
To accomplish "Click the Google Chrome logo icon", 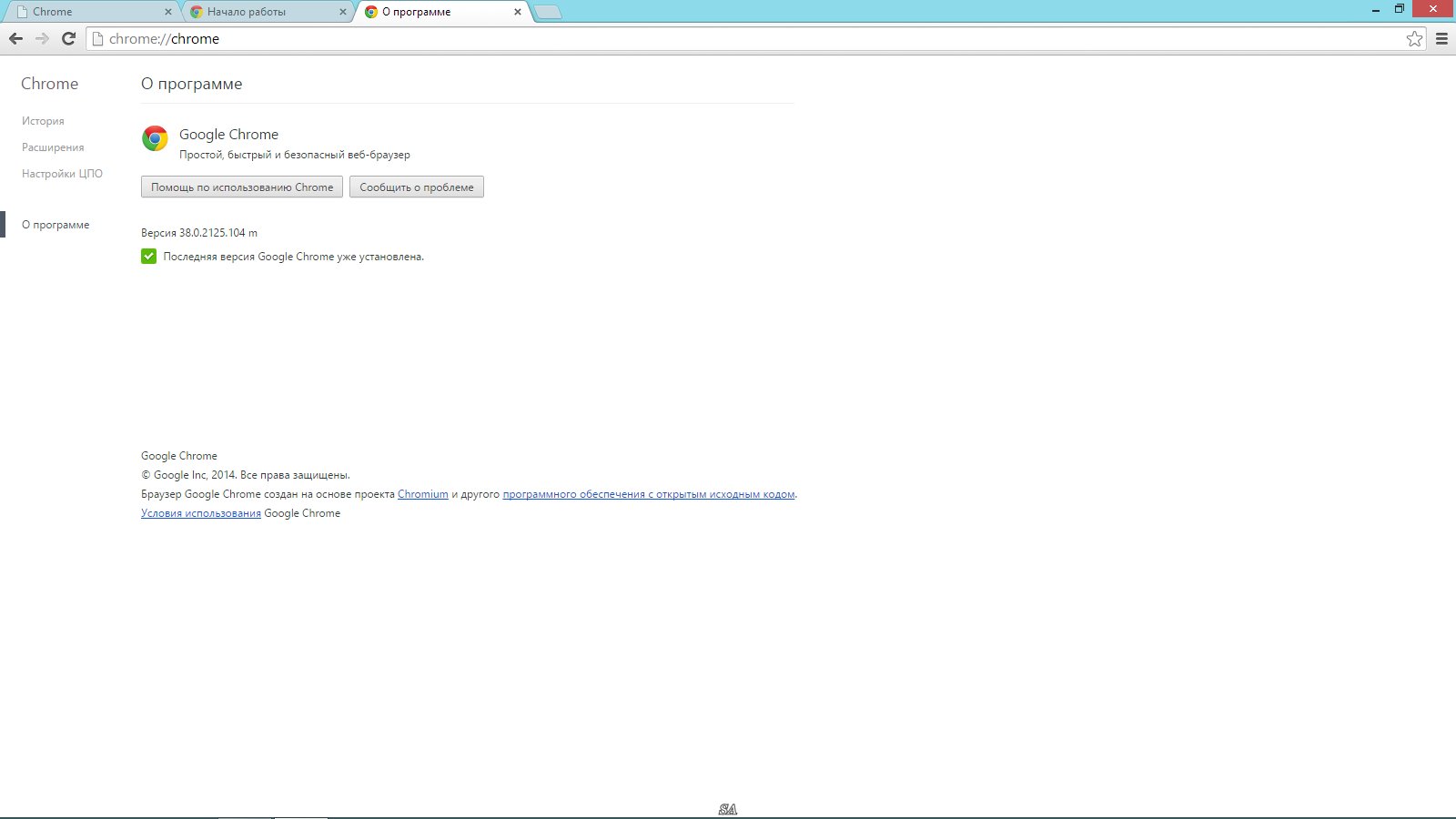I will [155, 138].
